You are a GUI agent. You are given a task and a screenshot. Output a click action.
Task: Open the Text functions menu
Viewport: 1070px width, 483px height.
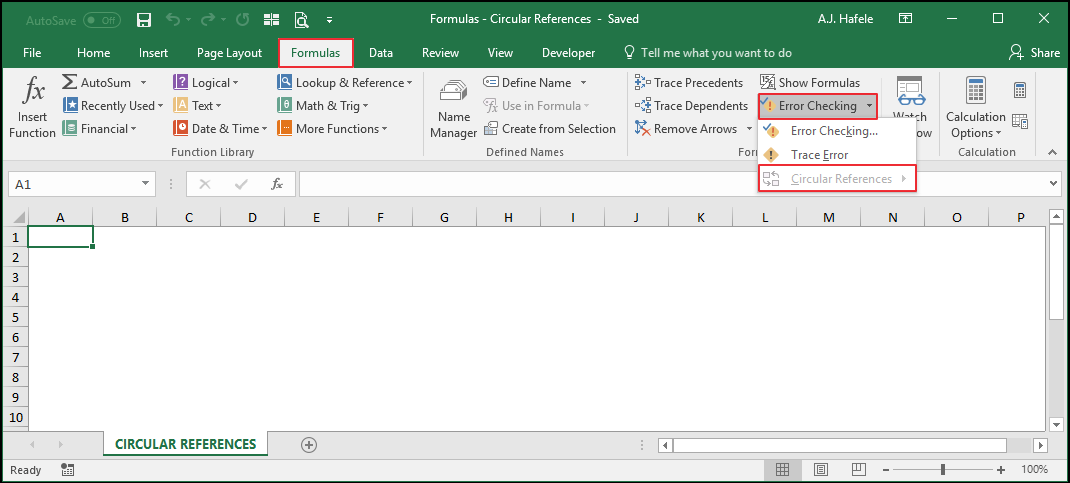pos(197,106)
